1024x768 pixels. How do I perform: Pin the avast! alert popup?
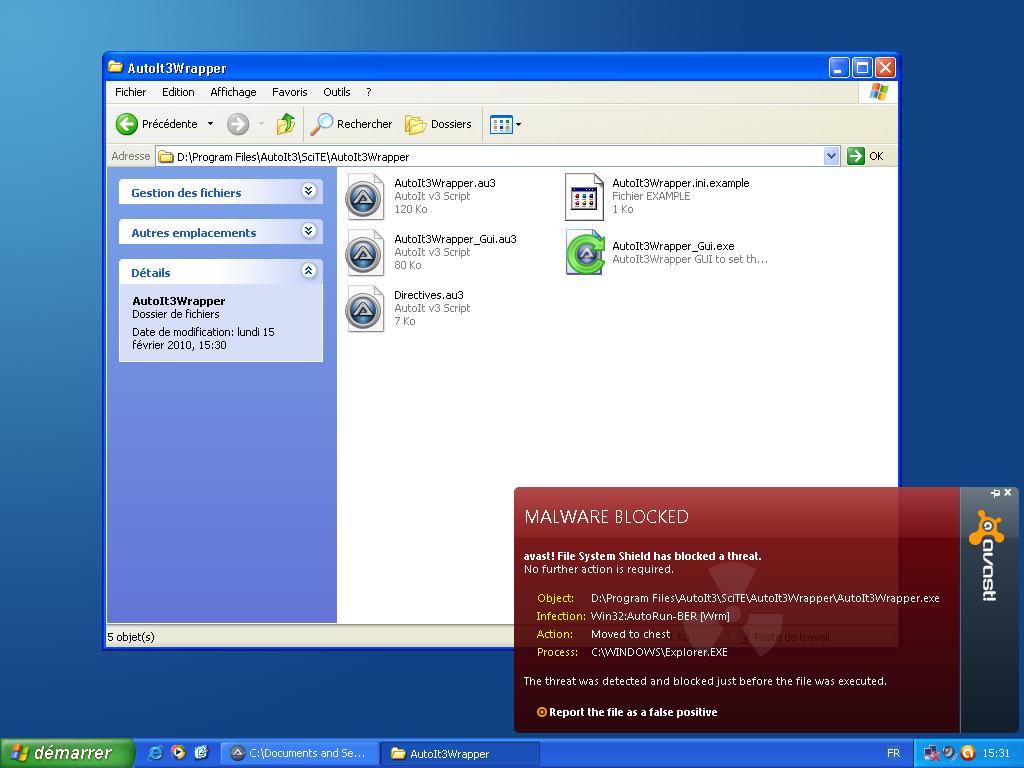[995, 493]
